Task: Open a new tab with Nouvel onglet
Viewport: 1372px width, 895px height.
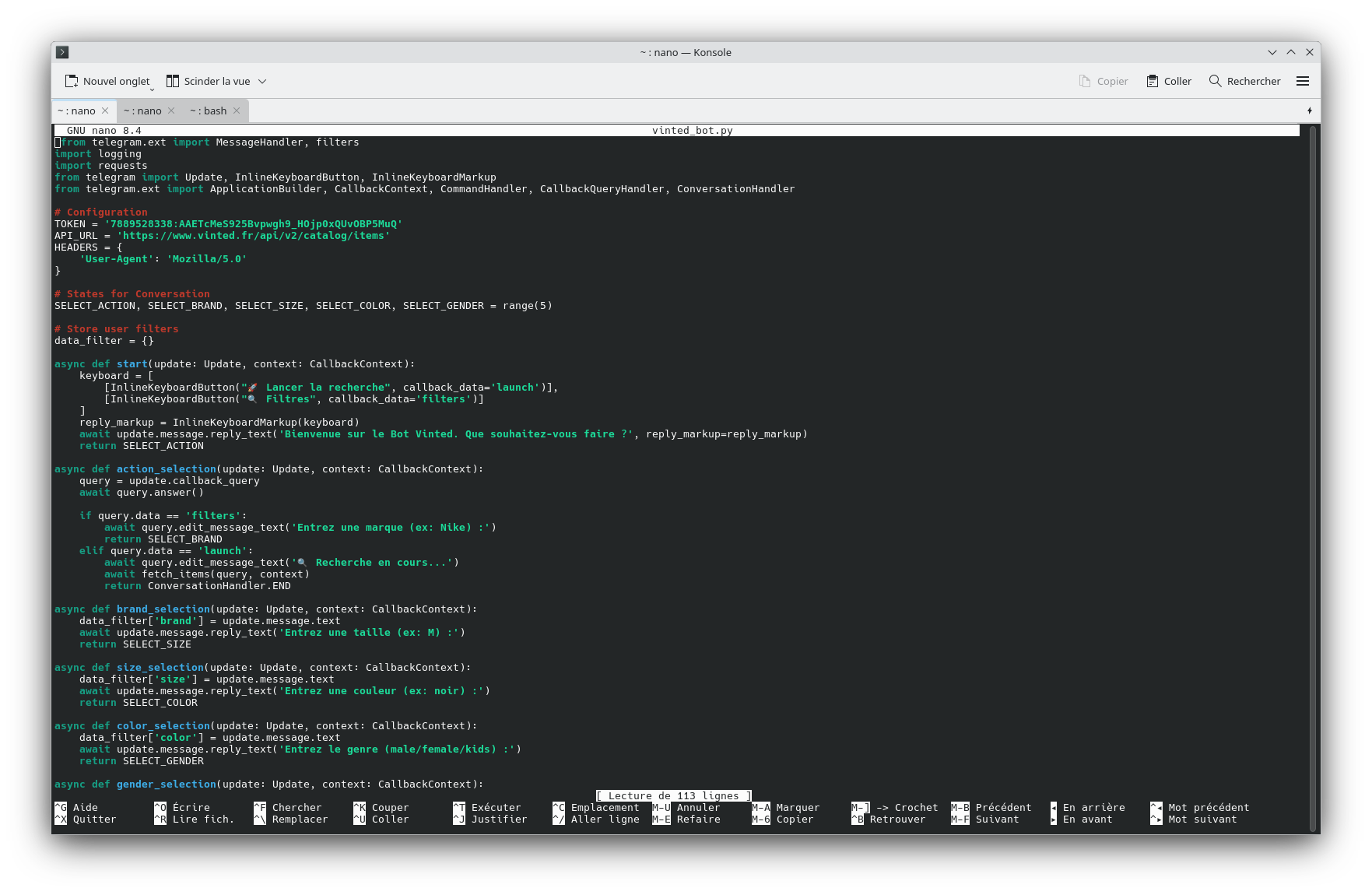Action: [107, 81]
